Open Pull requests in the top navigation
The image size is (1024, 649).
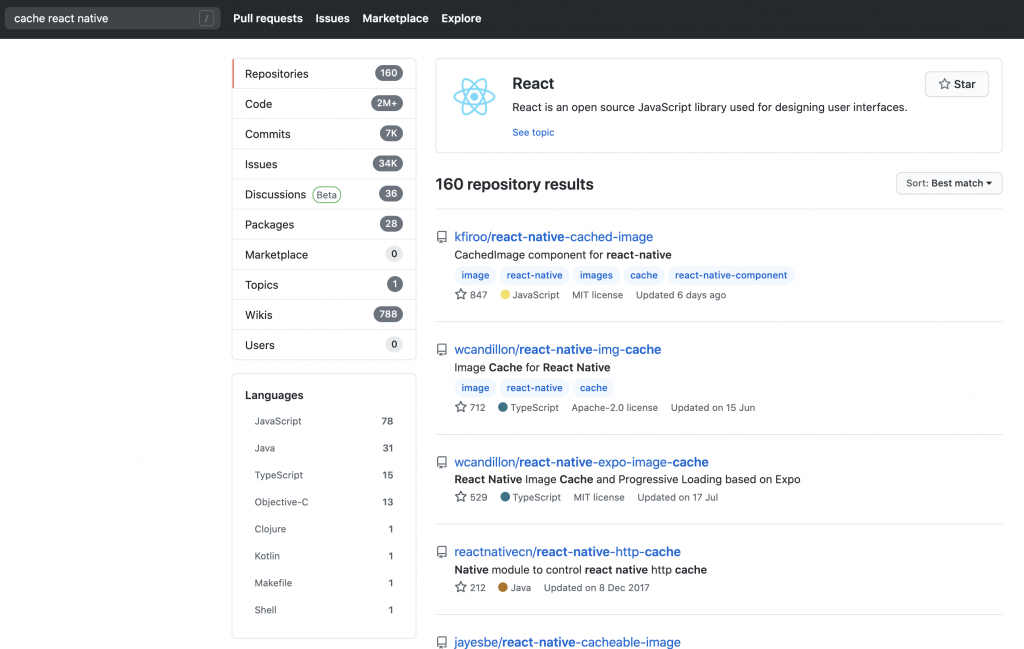[268, 18]
